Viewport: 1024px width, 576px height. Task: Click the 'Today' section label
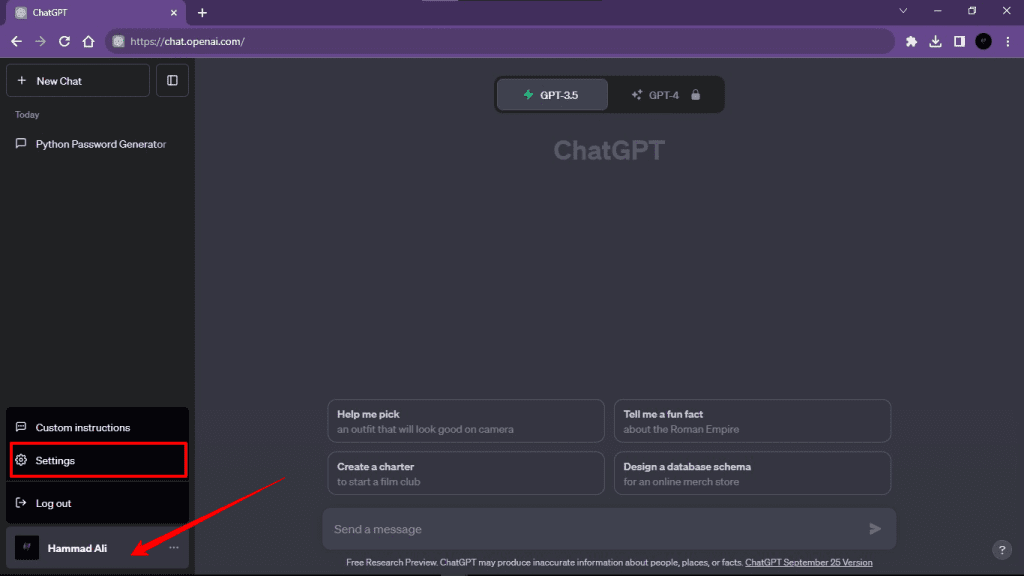(x=27, y=114)
